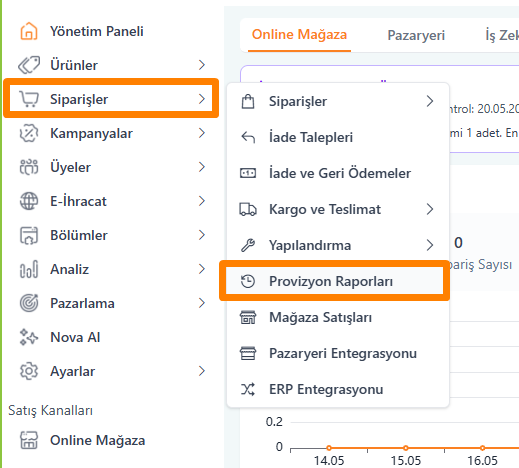
Task: Click the Kargo ve Teslimat truck icon
Action: [248, 209]
